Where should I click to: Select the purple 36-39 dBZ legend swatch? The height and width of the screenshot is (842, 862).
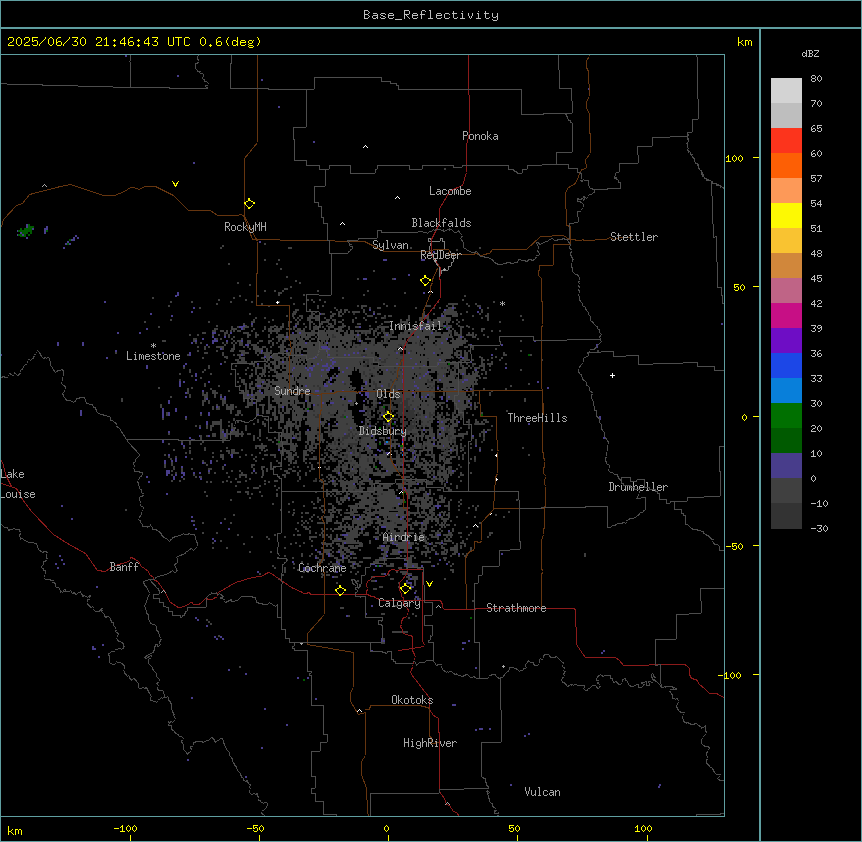pos(786,341)
